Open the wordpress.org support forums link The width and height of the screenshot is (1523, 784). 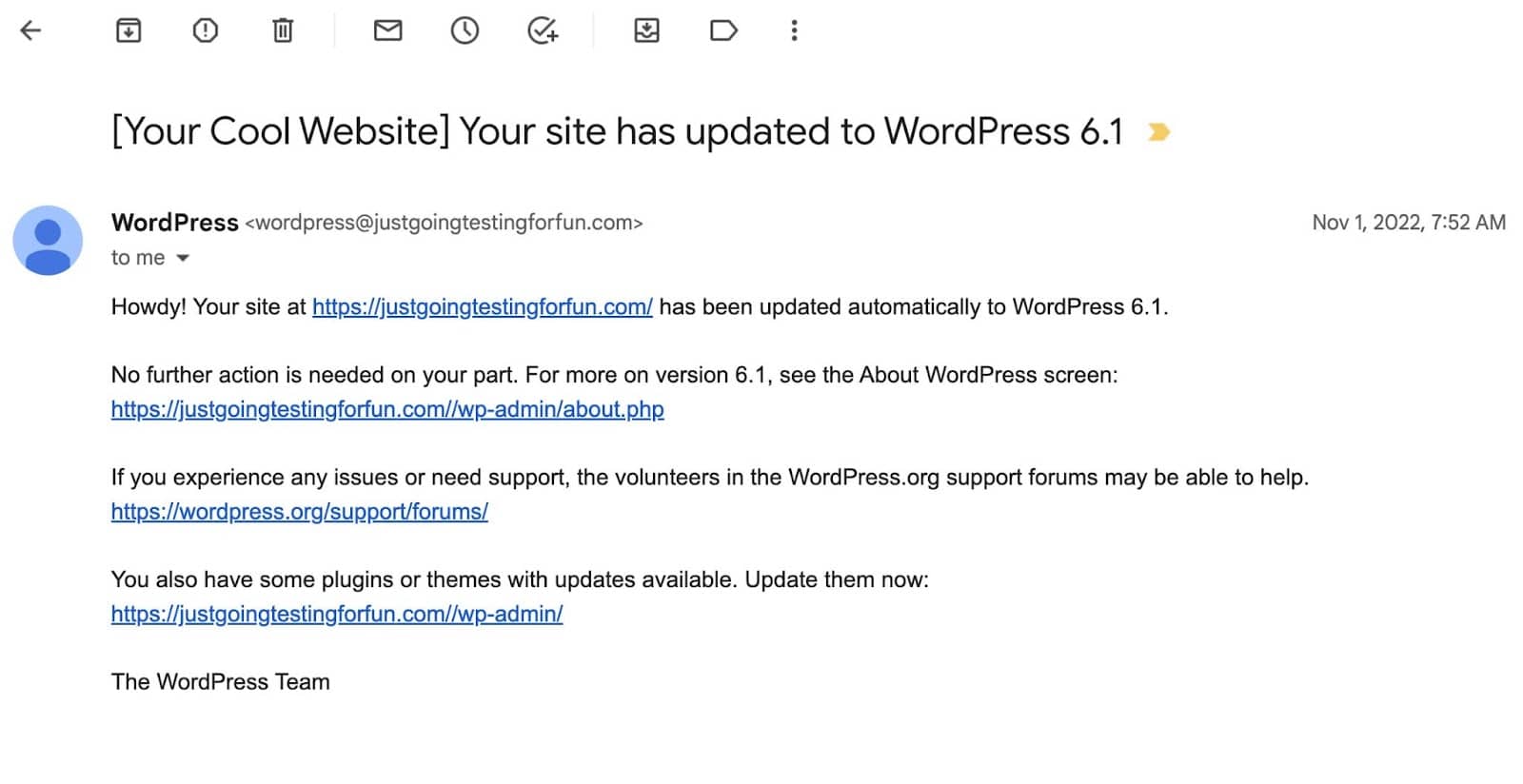pyautogui.click(x=300, y=512)
